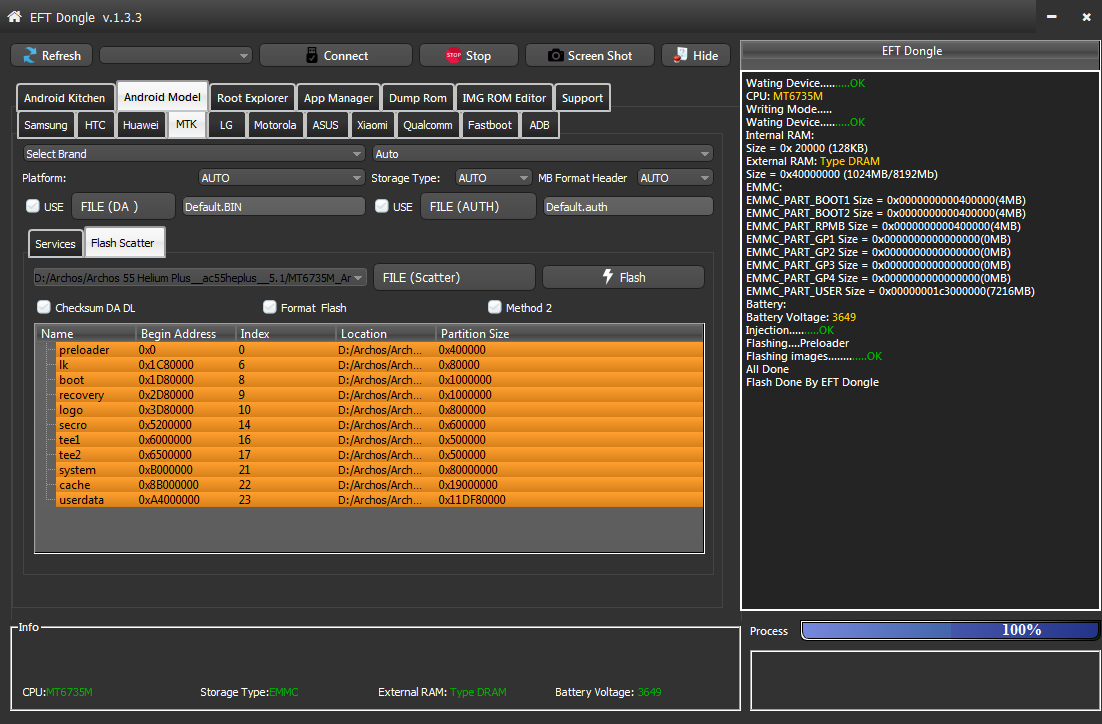This screenshot has width=1102, height=724.
Task: Click the Default.auth input field
Action: coord(628,207)
